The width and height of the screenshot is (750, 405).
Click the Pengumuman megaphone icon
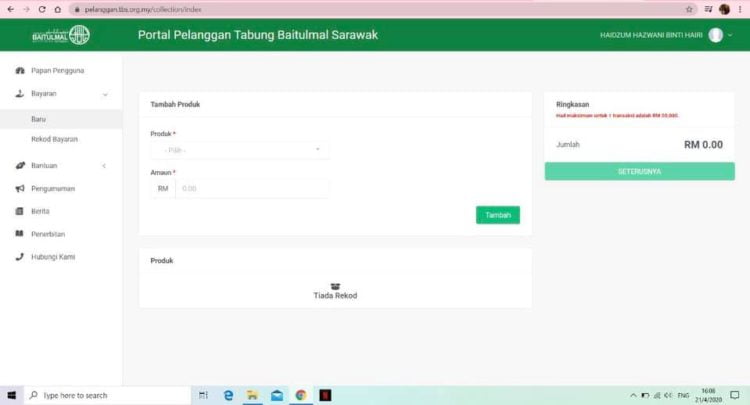(20, 188)
